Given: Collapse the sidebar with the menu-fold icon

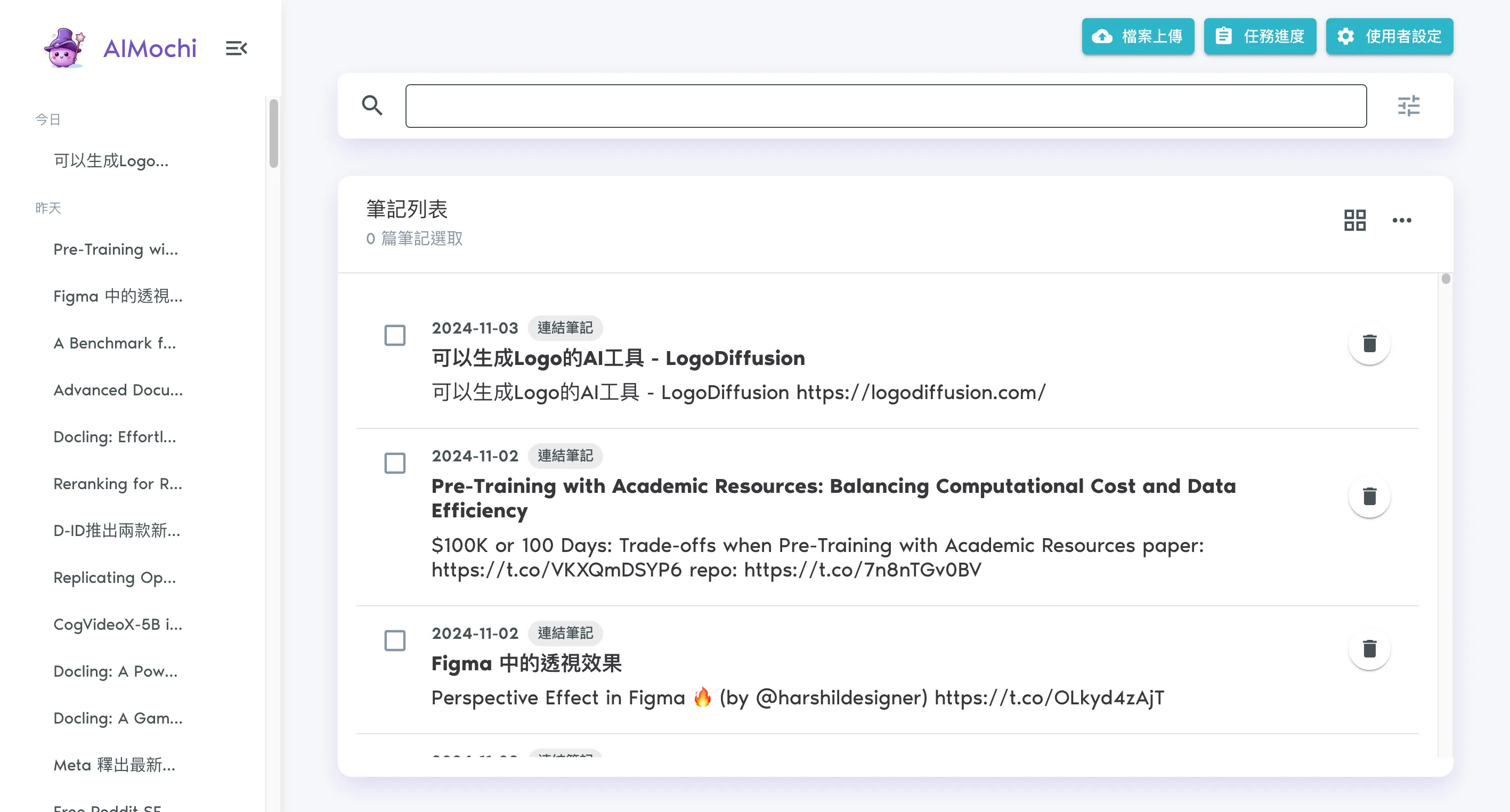Looking at the screenshot, I should click(x=236, y=48).
